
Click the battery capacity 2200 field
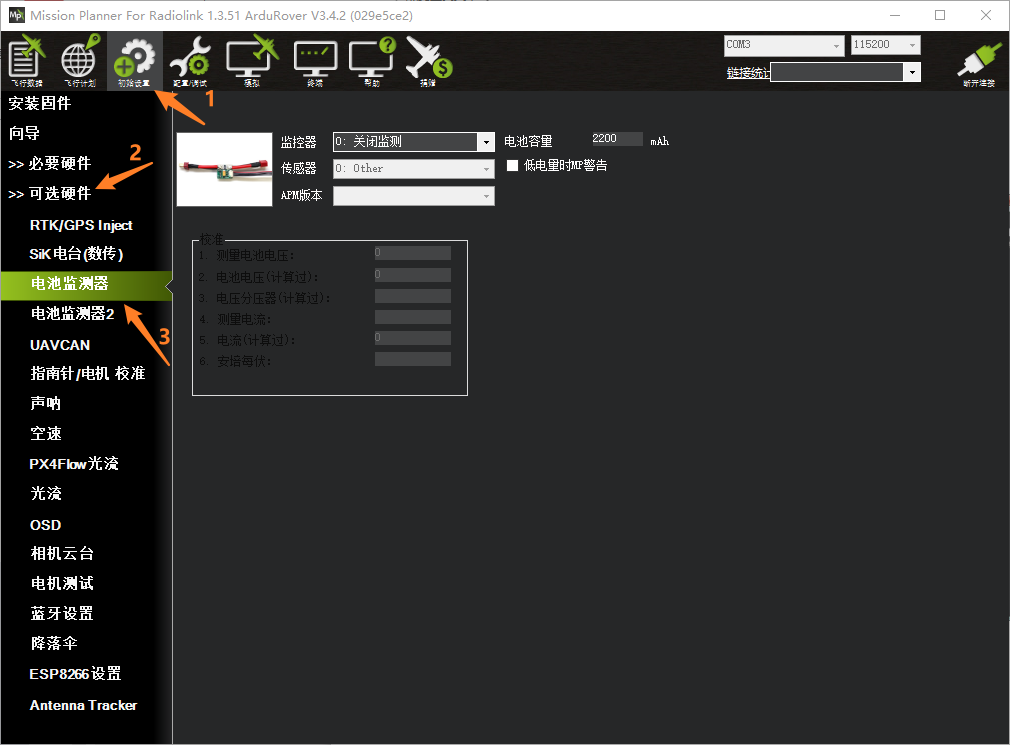[x=616, y=139]
